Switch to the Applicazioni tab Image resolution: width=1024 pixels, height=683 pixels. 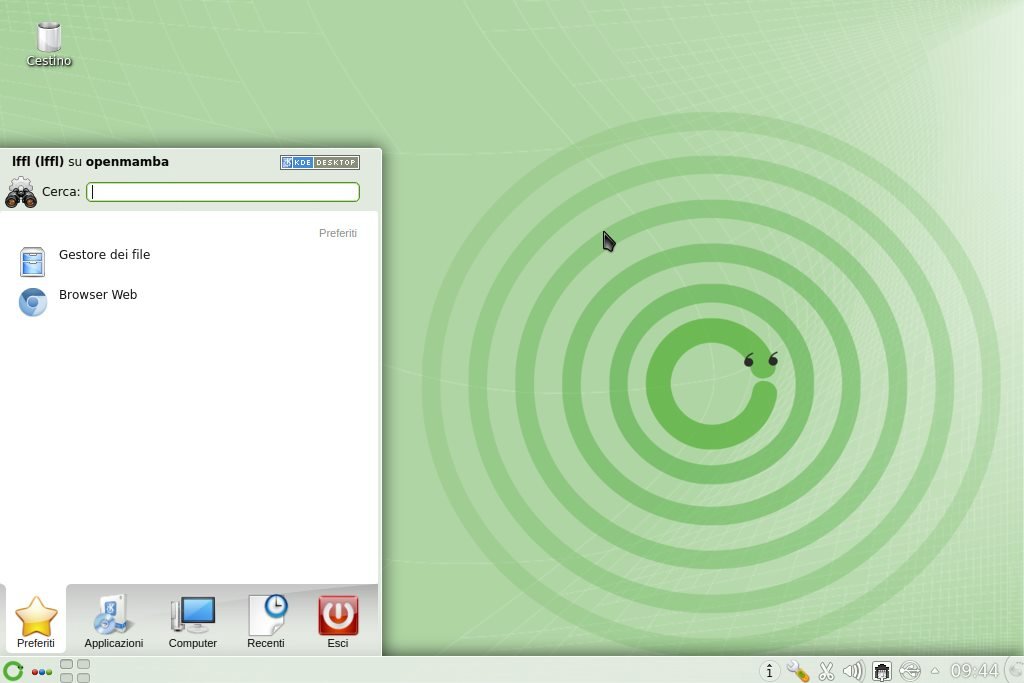coord(114,621)
